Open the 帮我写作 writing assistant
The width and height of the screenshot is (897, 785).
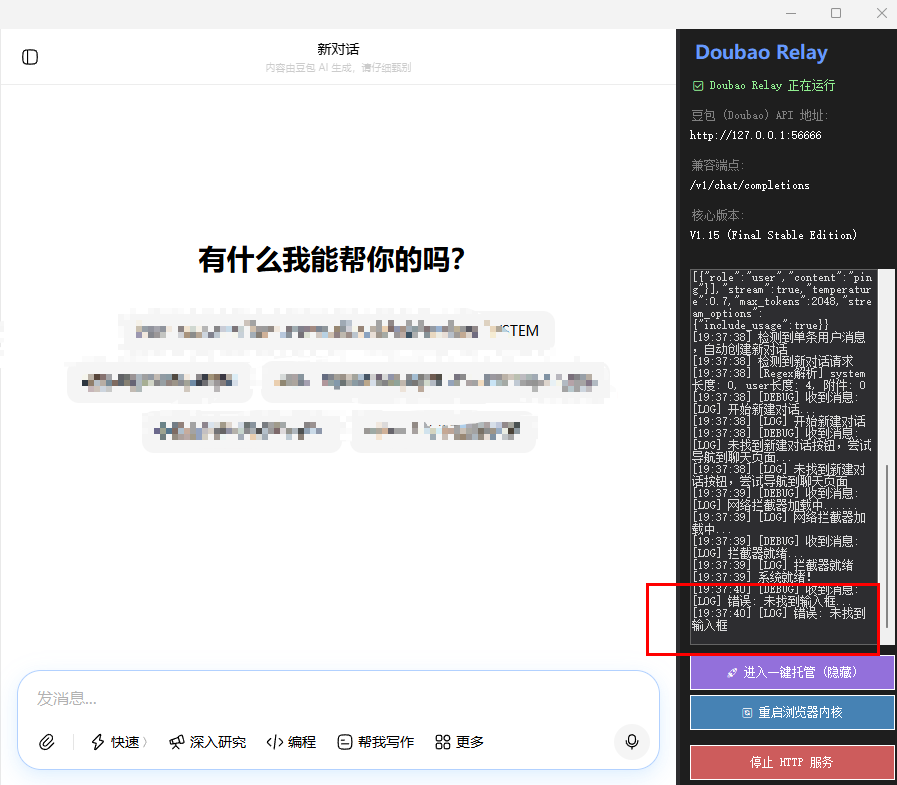coord(375,742)
